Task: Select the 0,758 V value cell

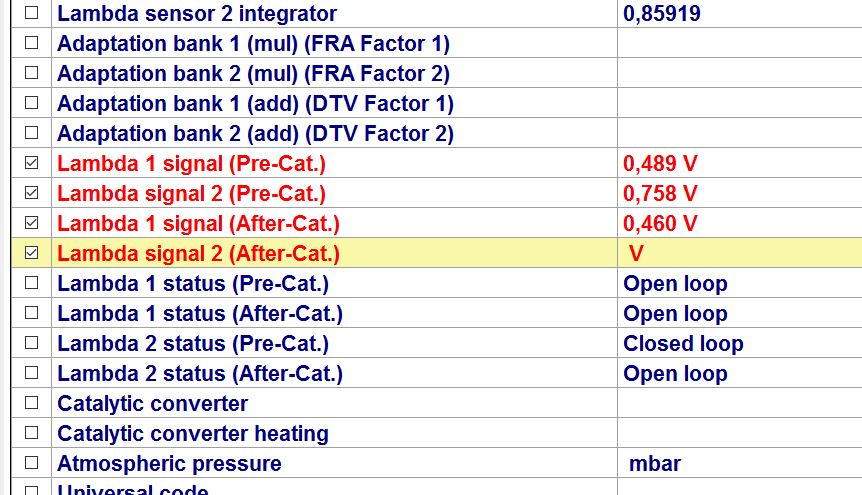Action: 660,193
